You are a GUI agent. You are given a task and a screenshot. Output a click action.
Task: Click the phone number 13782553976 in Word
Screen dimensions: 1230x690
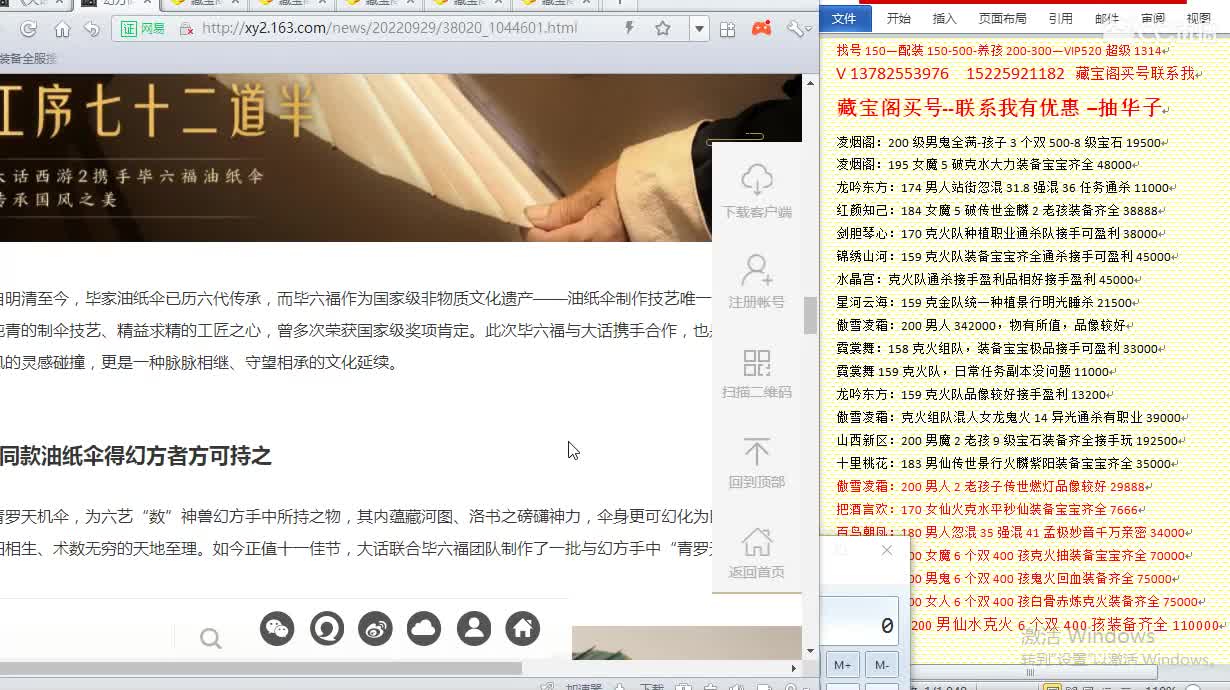click(900, 74)
